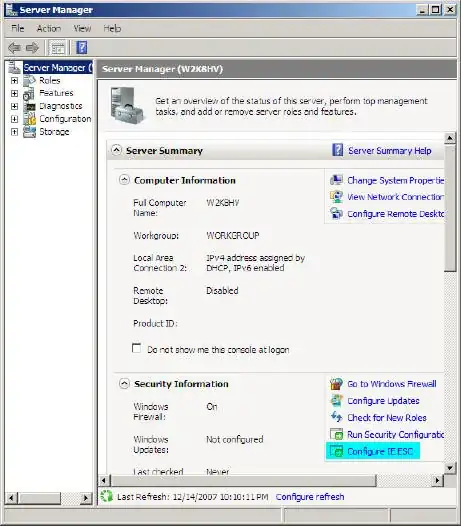Screen dimensions: 461x526
Task: Open Change System Properties link
Action: tap(396, 180)
